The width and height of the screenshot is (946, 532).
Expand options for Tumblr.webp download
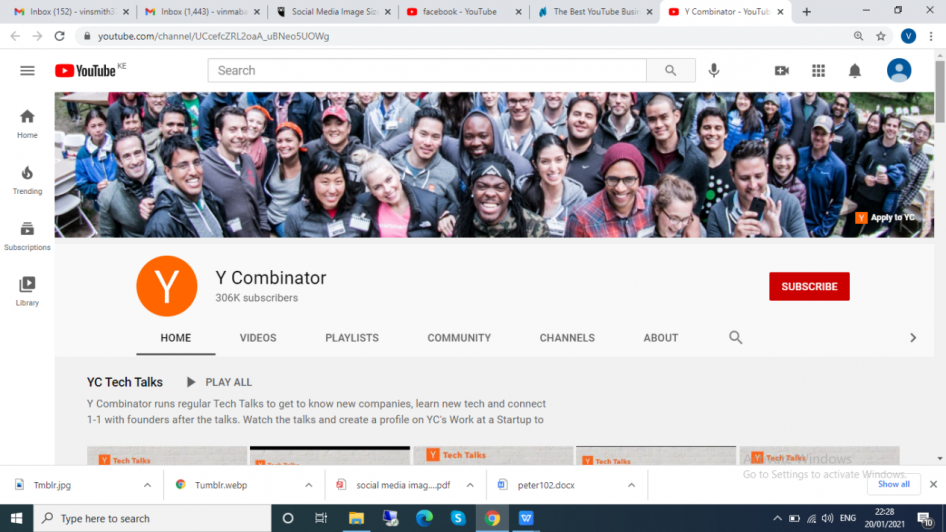[x=308, y=485]
